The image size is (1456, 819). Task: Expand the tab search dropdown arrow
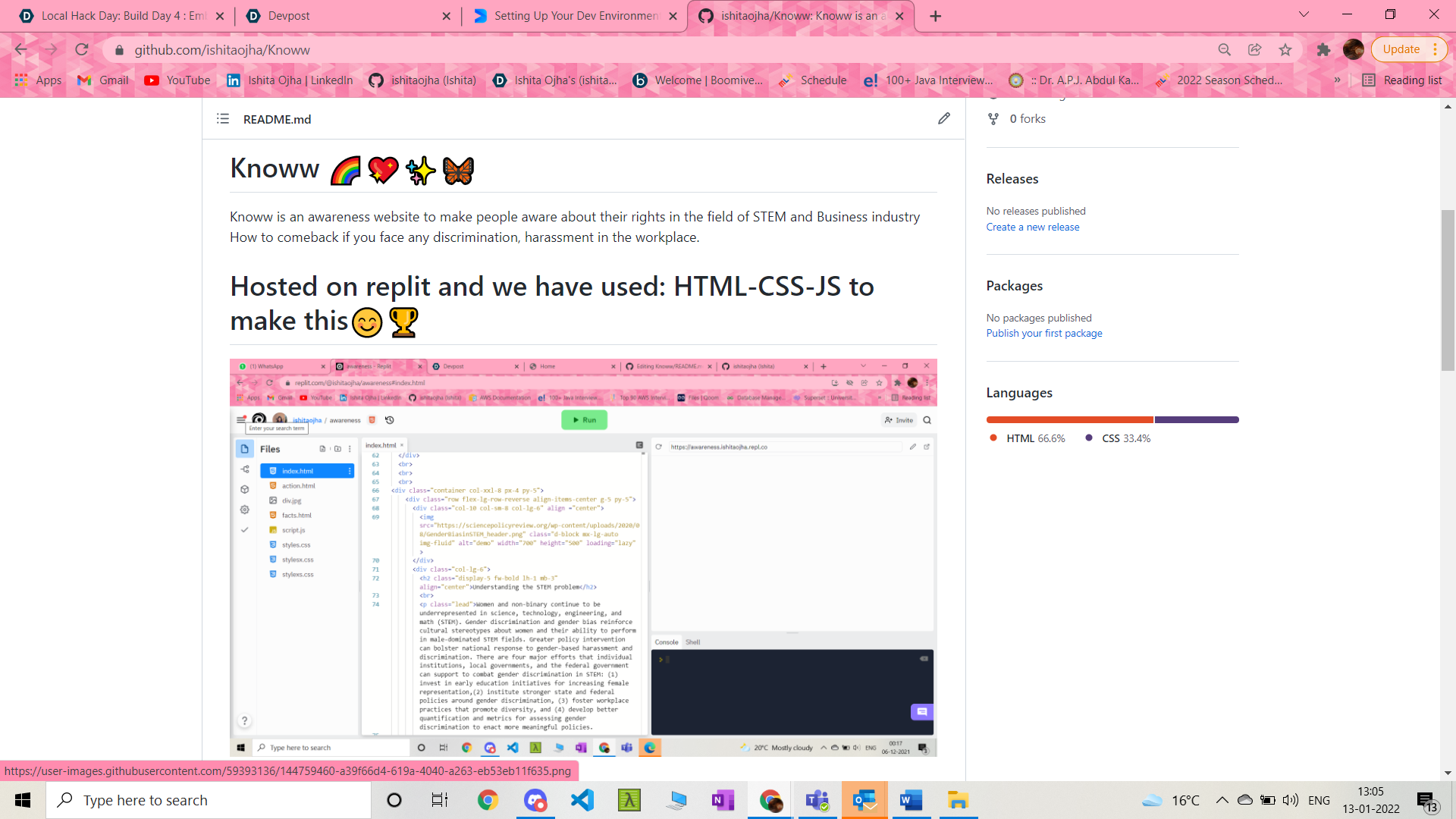pos(1304,15)
